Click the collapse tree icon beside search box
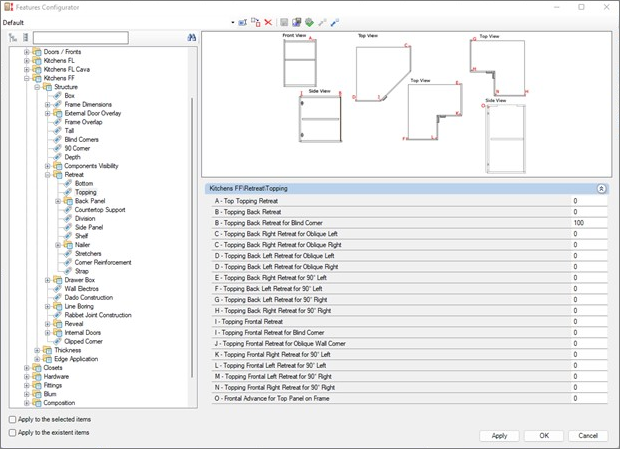 point(25,38)
